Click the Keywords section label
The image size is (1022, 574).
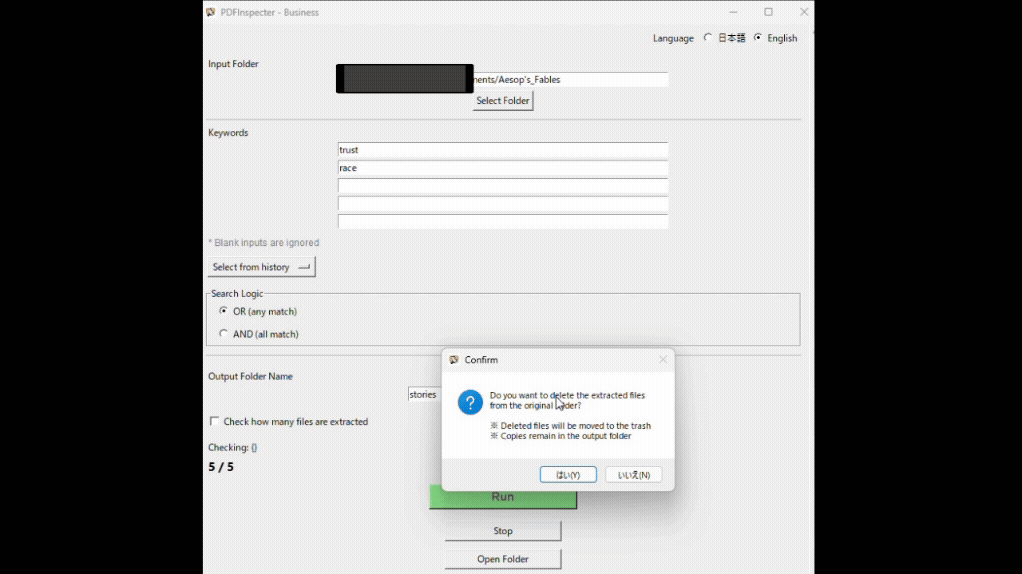228,133
